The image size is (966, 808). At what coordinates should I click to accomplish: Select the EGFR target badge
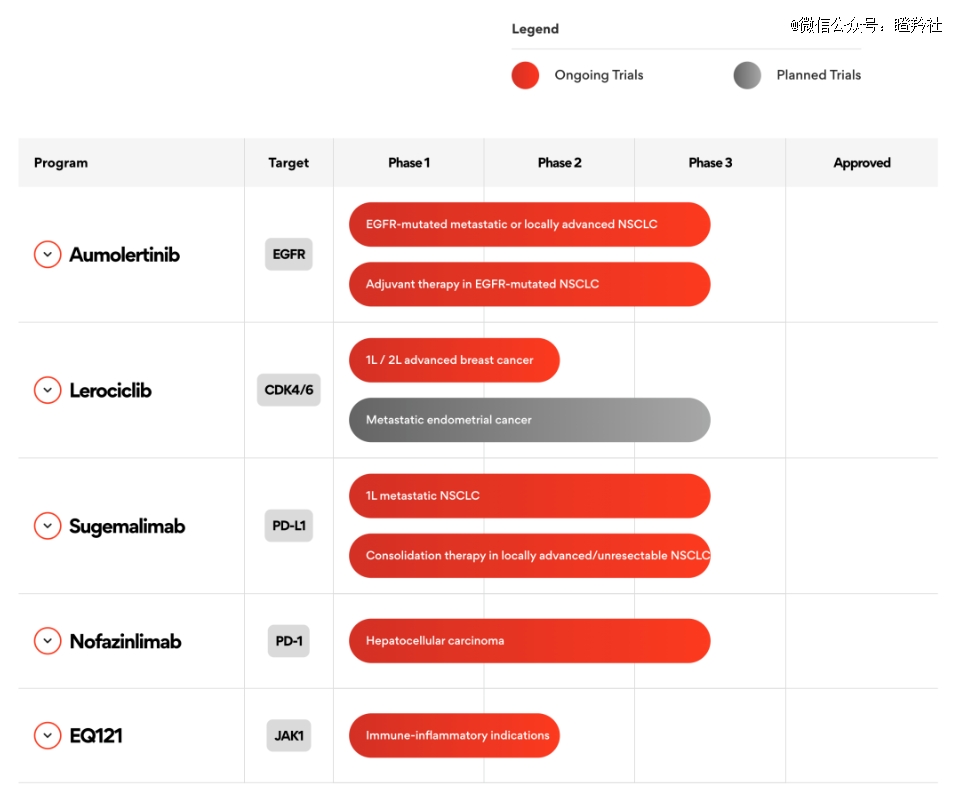tap(288, 254)
